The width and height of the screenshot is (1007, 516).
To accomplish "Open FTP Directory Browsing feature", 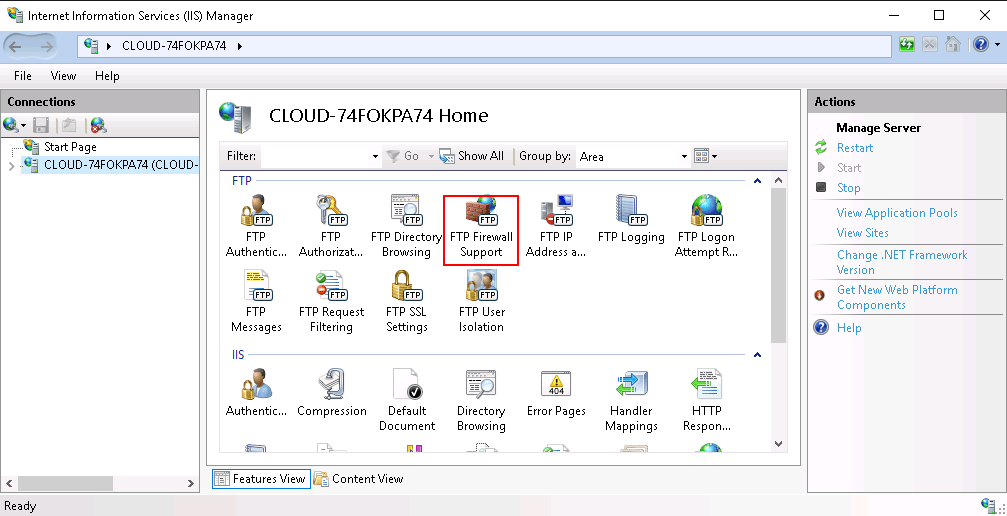I will [x=406, y=227].
